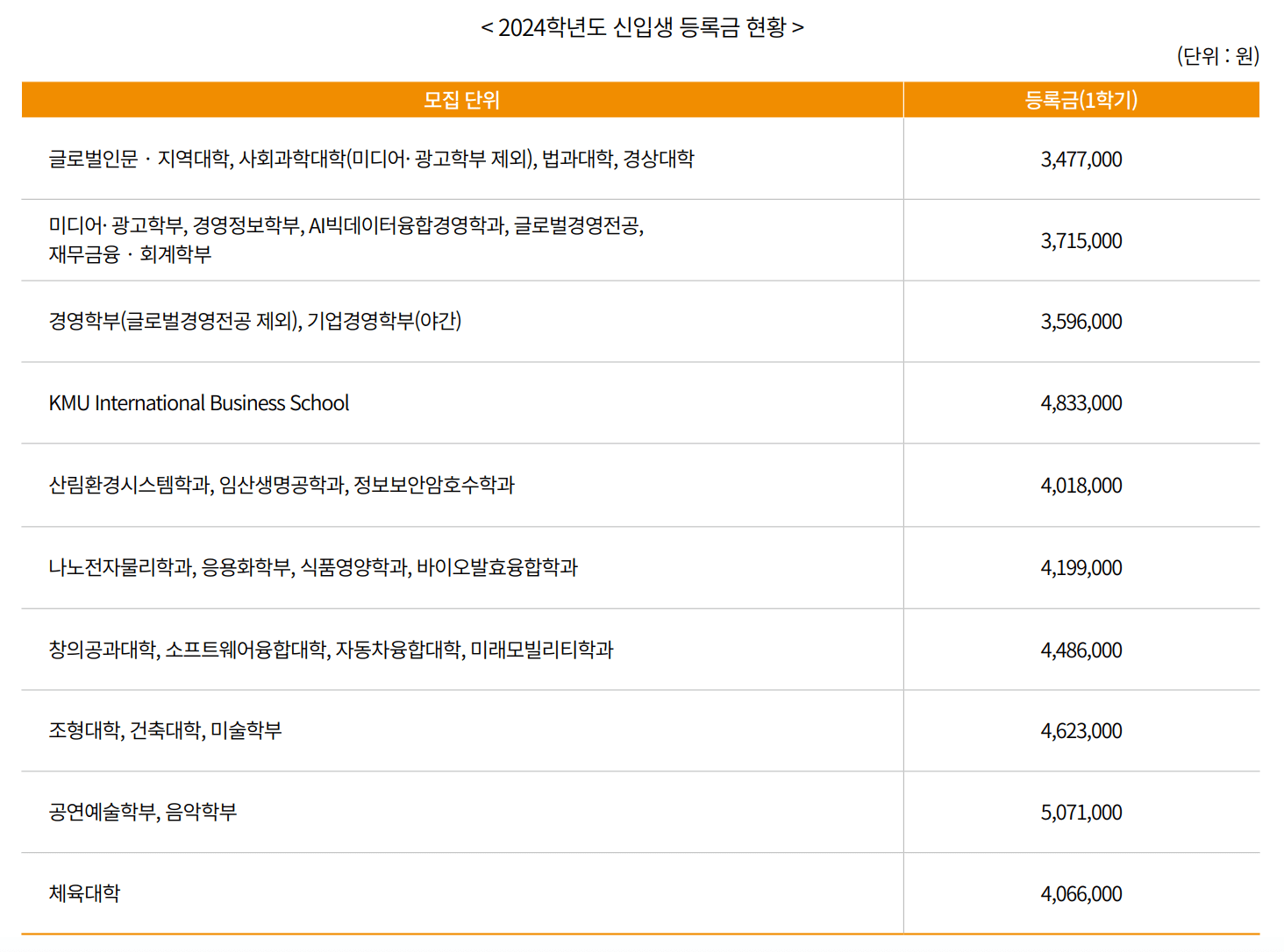Click the '체육대학' tuition value '4,066,000'

click(1081, 893)
